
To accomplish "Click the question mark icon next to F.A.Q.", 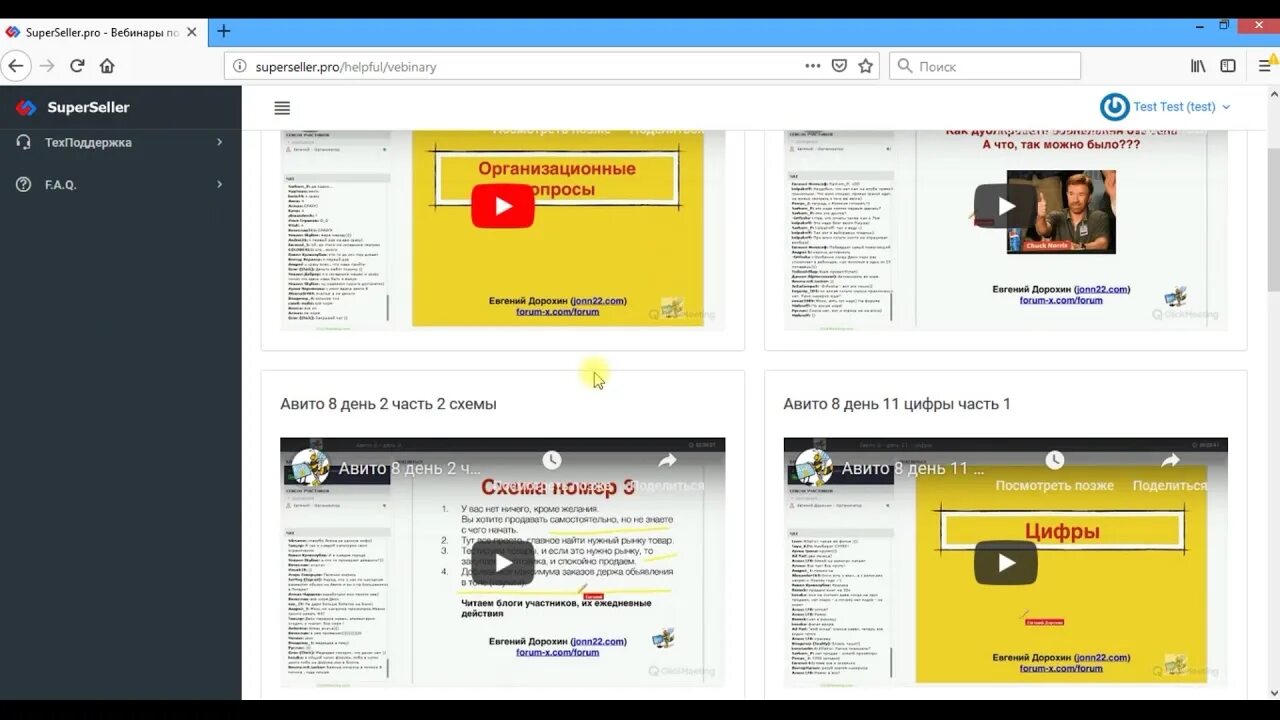I will tap(23, 184).
